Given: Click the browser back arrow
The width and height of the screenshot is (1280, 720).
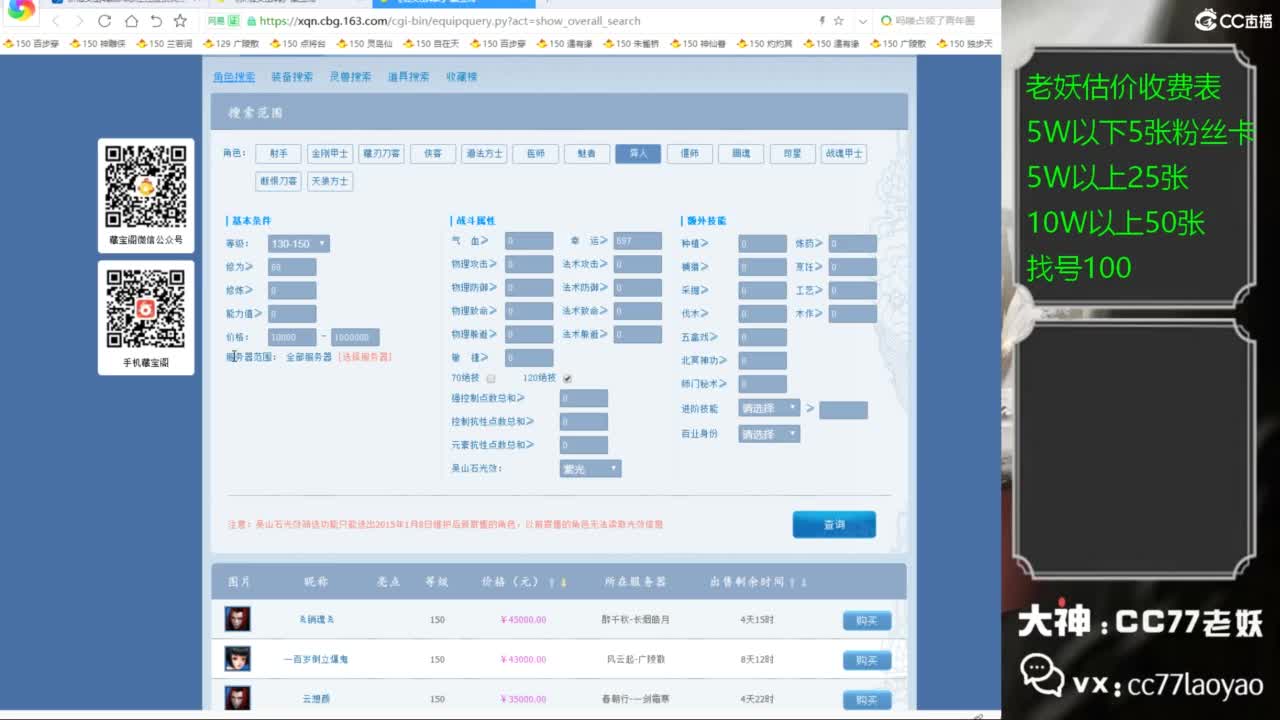Looking at the screenshot, I should pos(55,21).
